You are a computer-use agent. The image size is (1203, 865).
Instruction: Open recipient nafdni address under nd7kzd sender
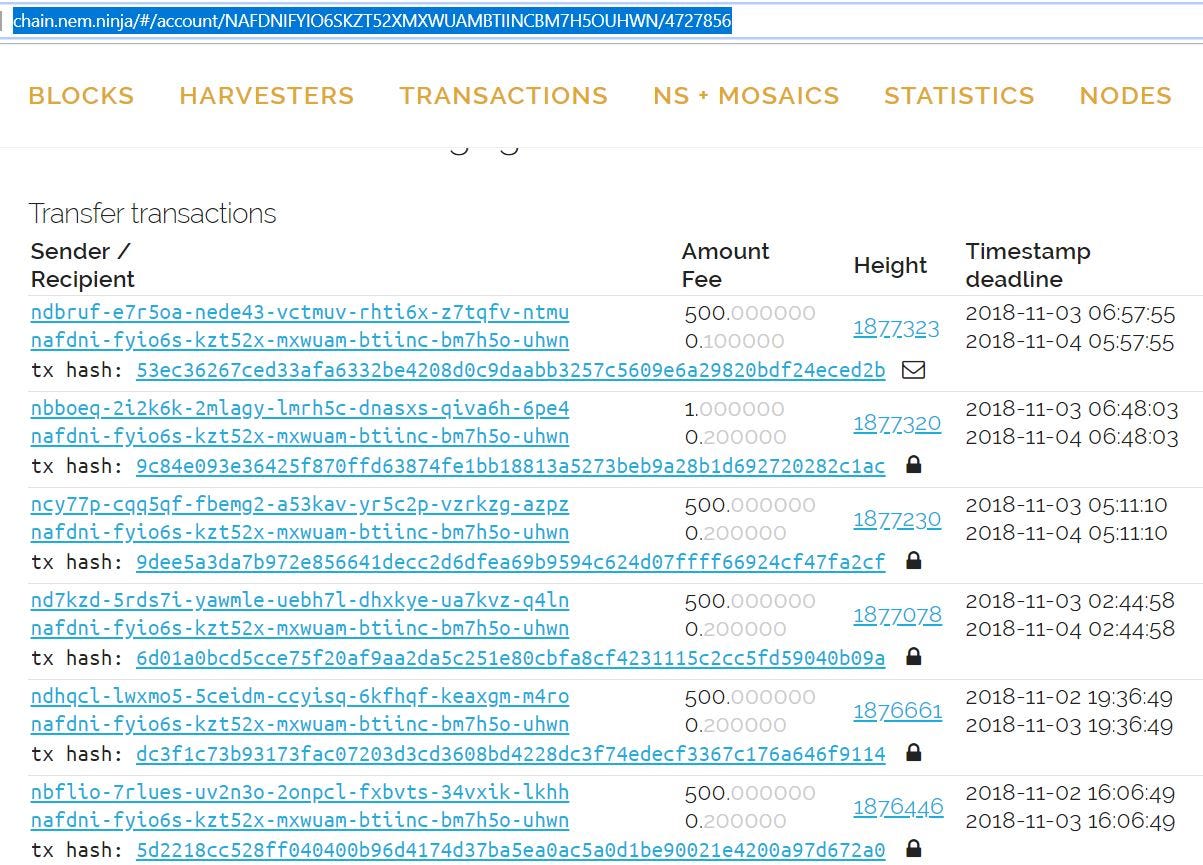click(300, 628)
